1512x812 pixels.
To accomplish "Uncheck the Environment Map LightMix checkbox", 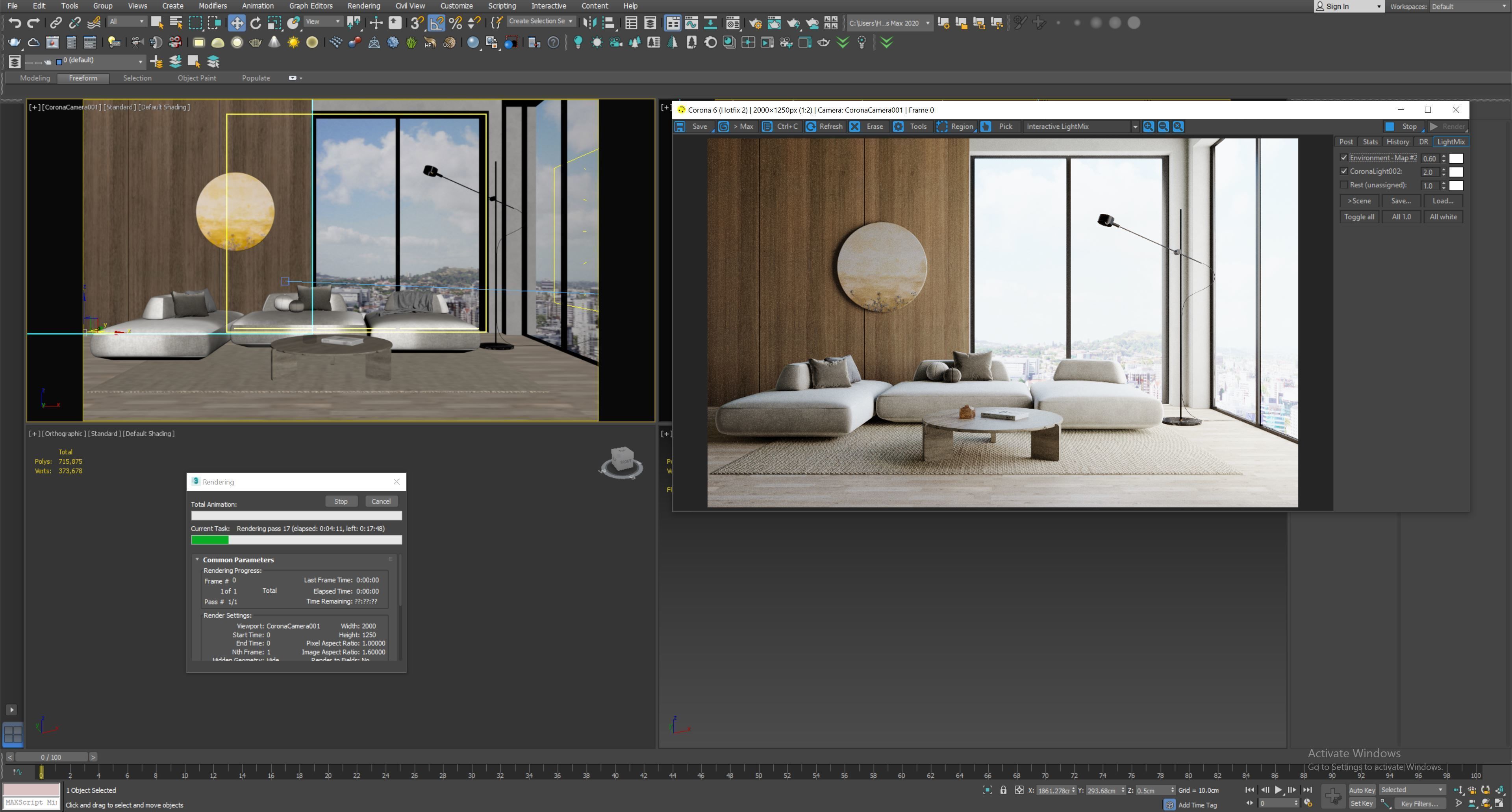I will (1343, 158).
